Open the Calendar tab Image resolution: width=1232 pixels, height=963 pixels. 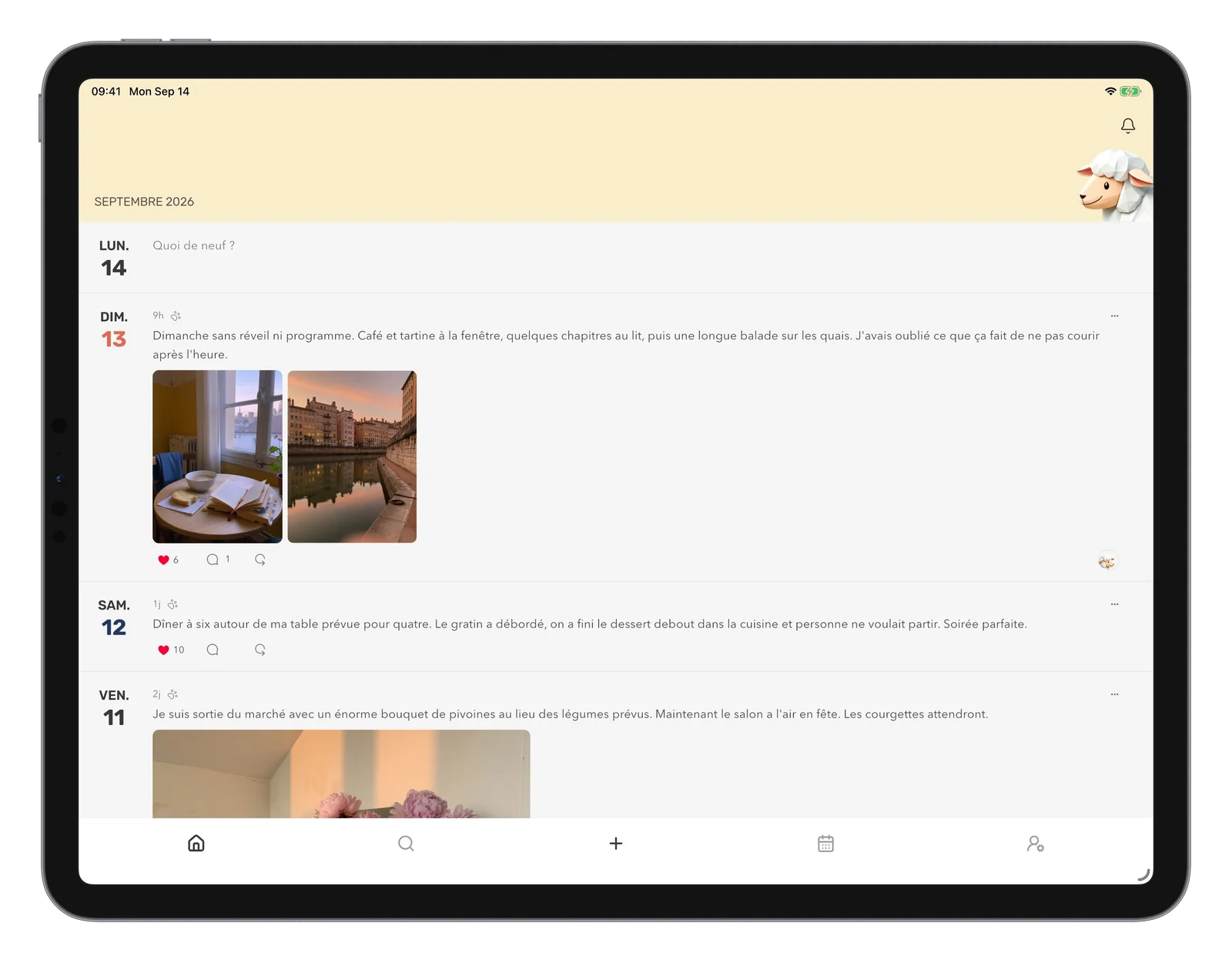click(825, 844)
